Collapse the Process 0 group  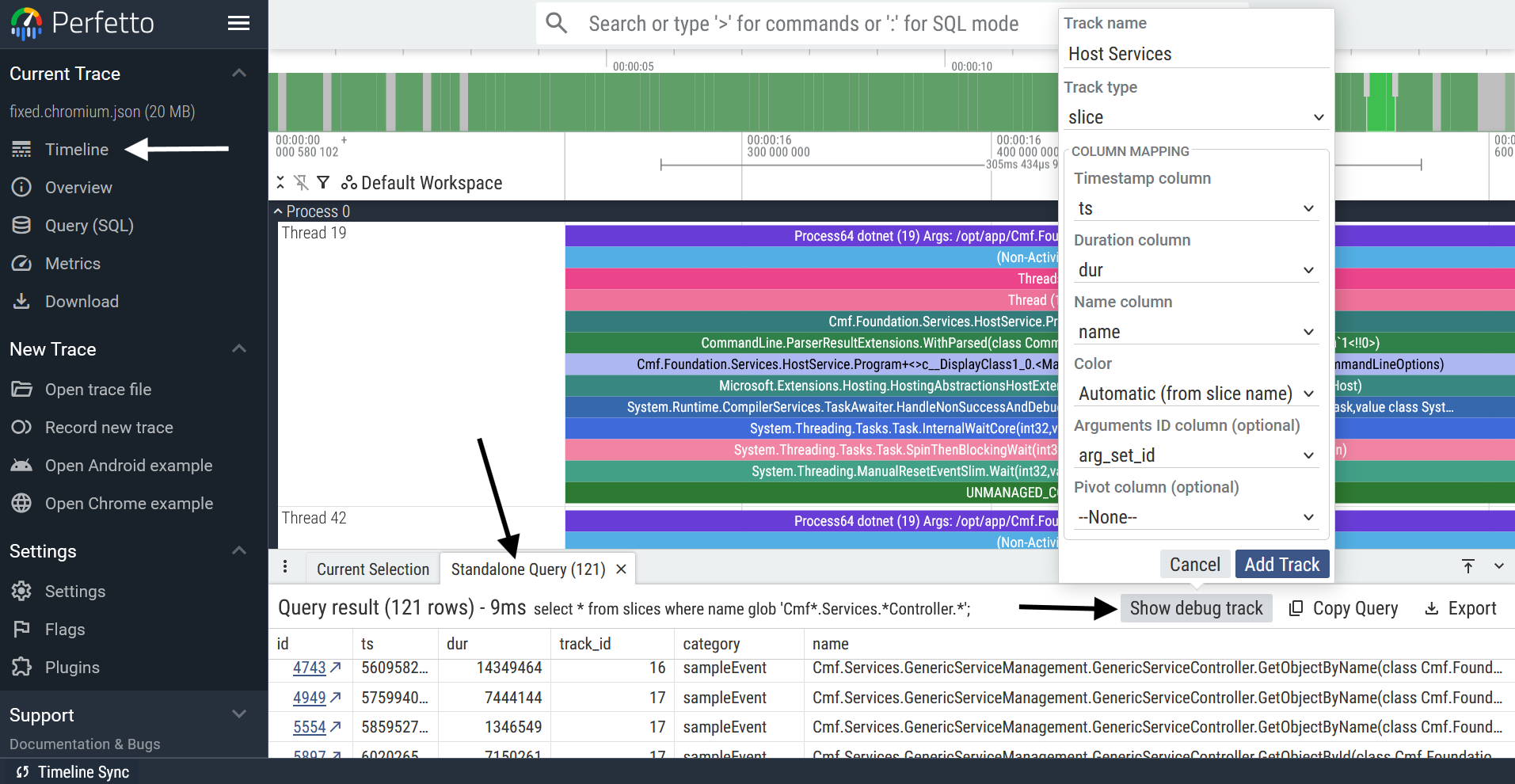pyautogui.click(x=278, y=211)
